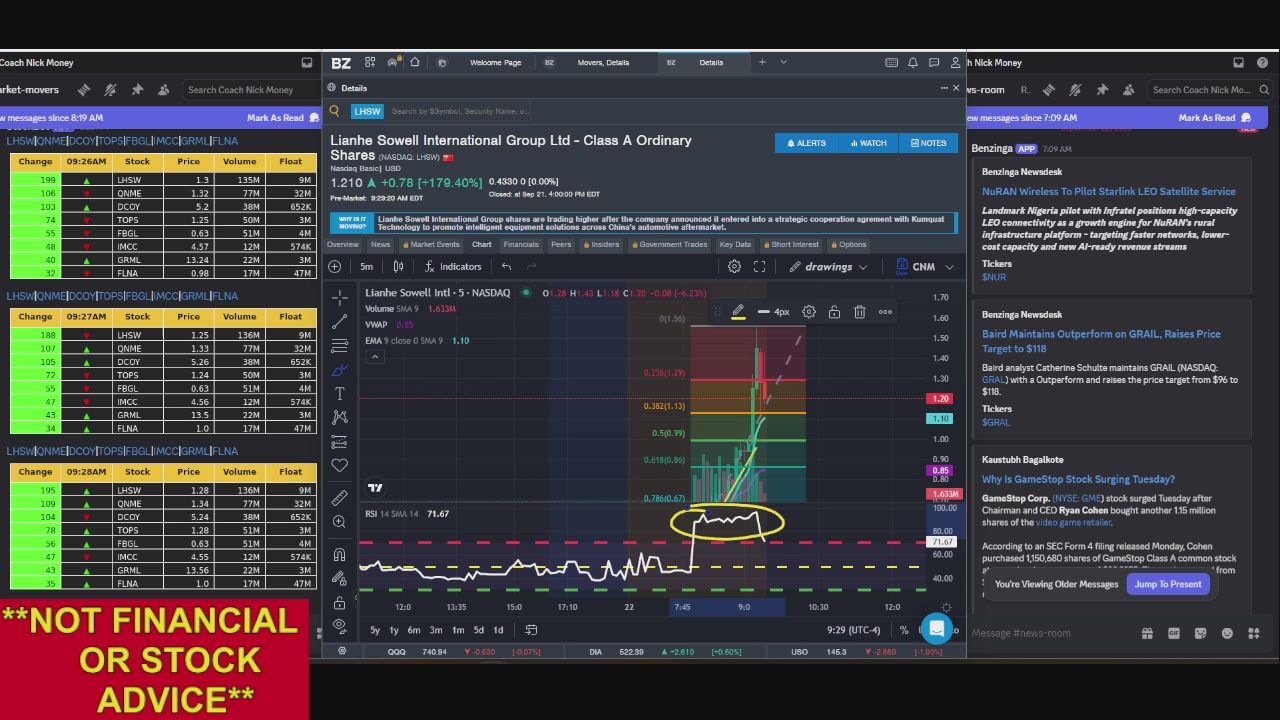
Task: Open the widgets grid icon in Benzinga
Action: [370, 63]
